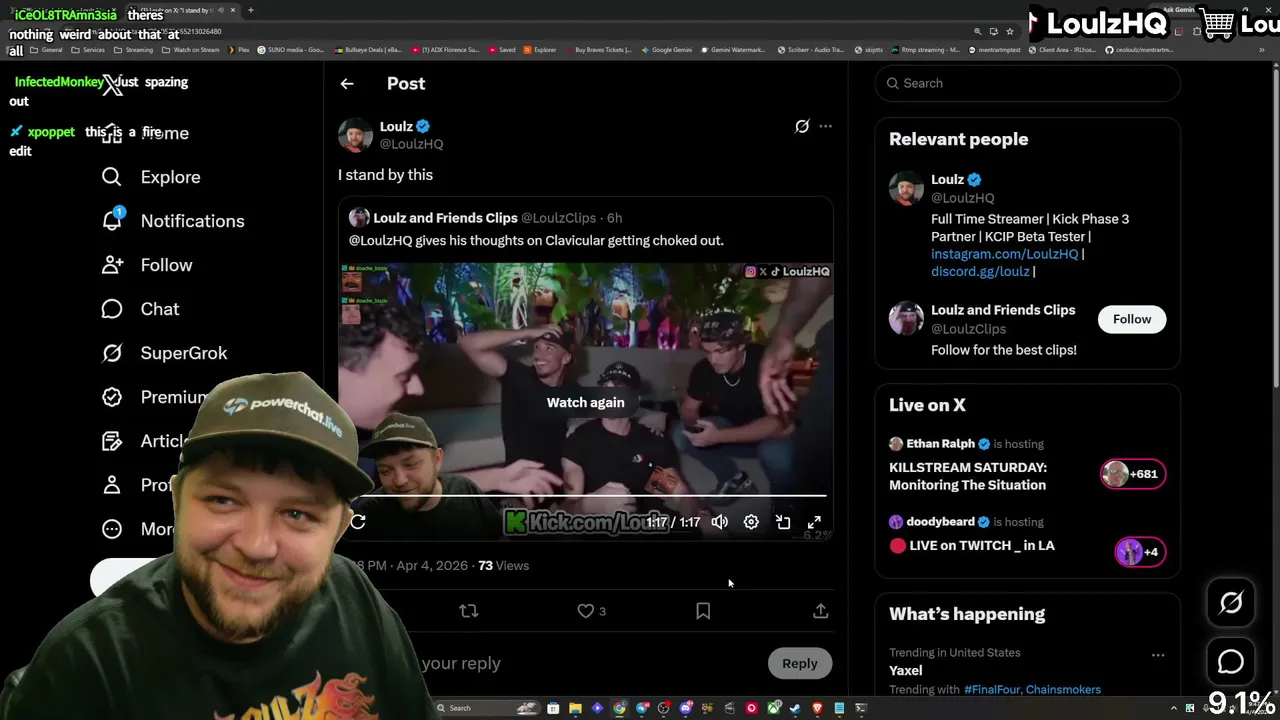Click the Grok icon on the post header

[802, 126]
